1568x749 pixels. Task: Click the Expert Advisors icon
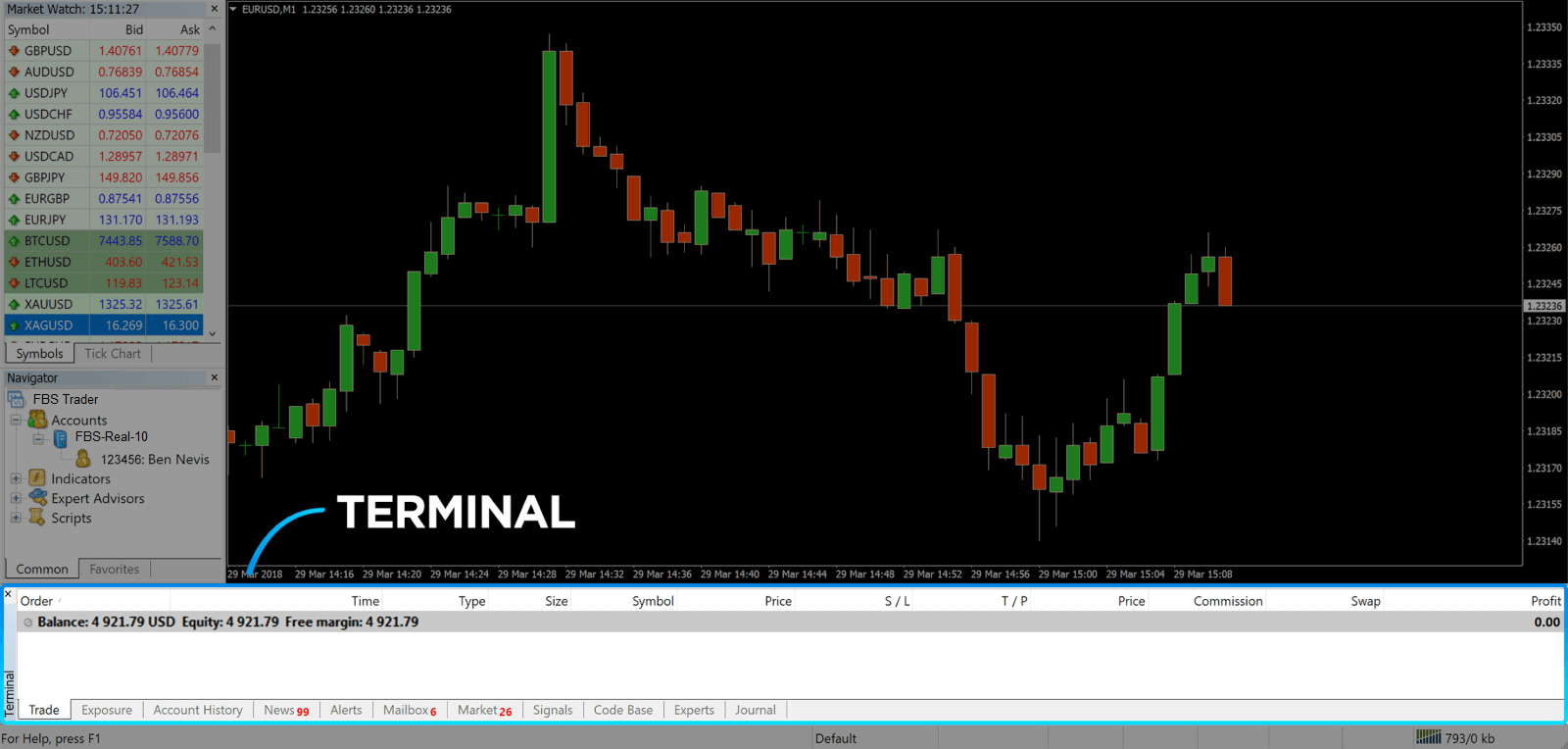coord(38,498)
